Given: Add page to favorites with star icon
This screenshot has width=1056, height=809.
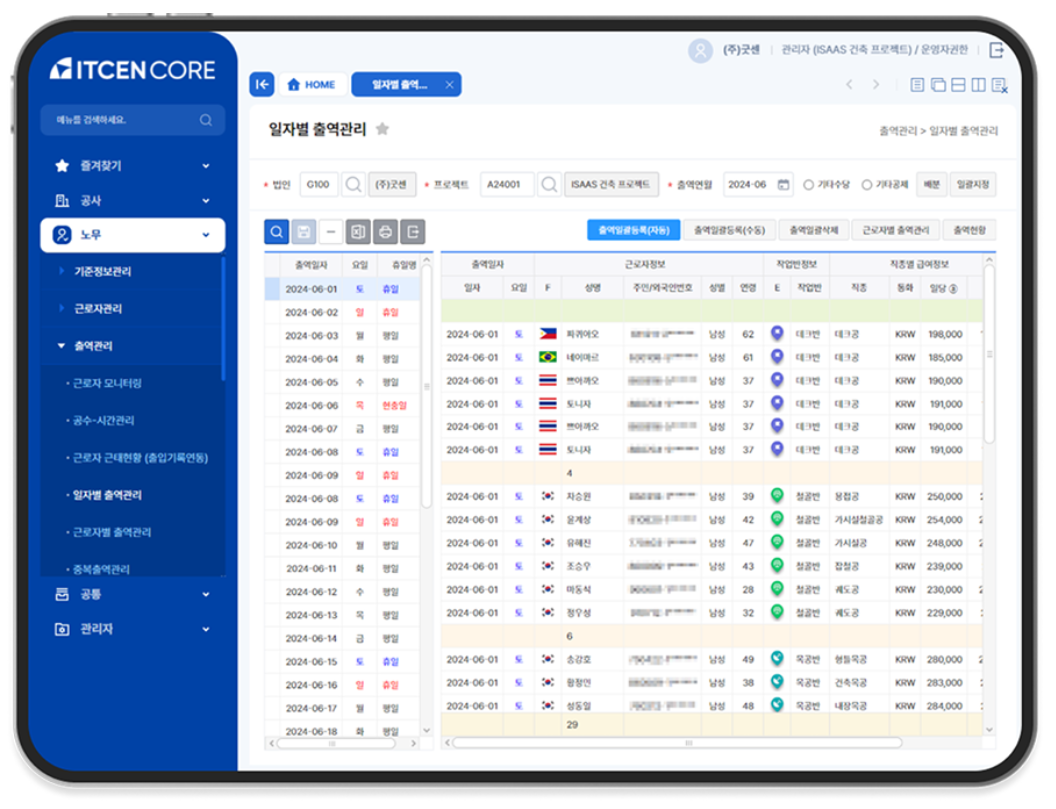Looking at the screenshot, I should click(x=382, y=129).
